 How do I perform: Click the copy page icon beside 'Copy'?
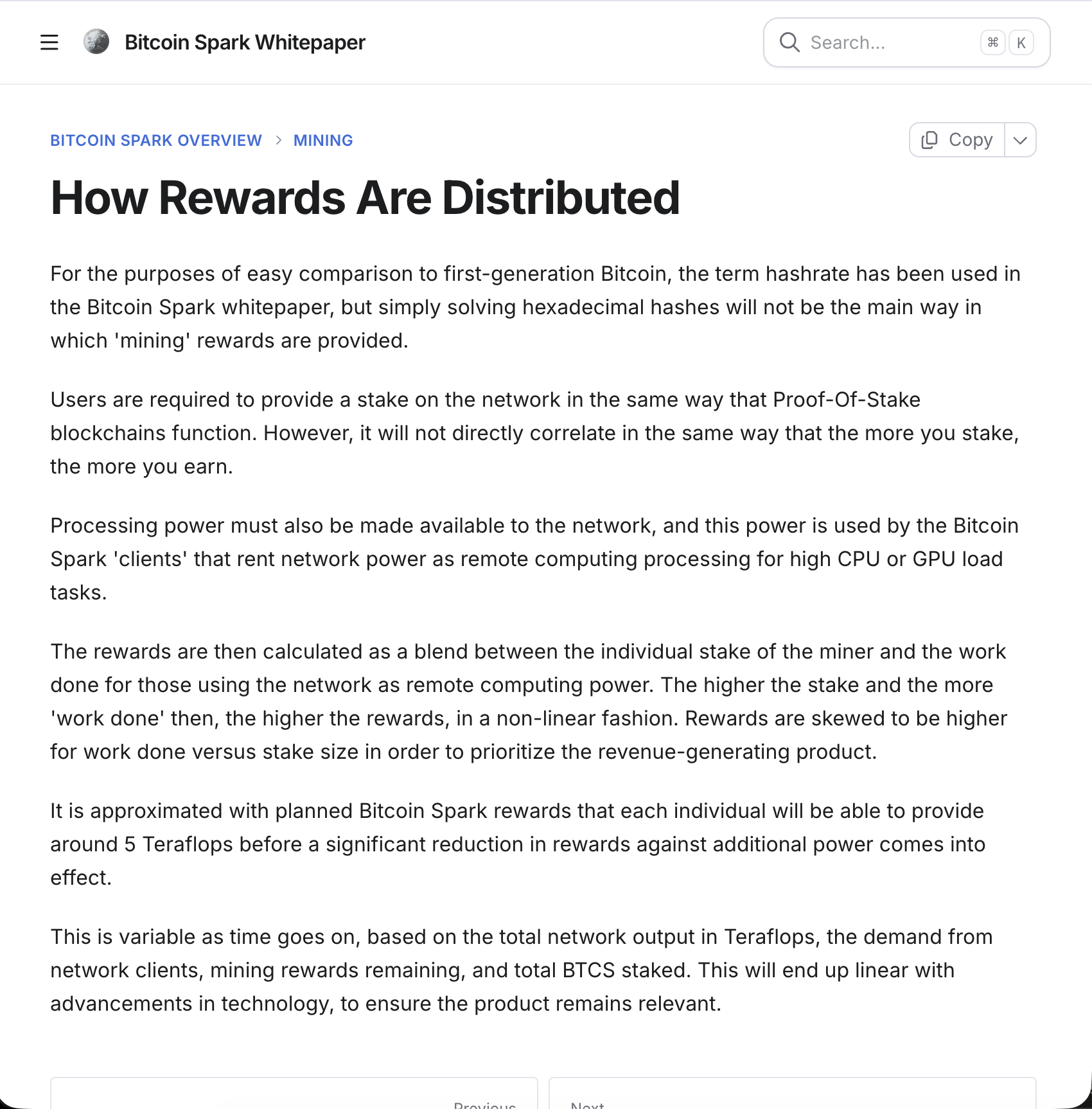pyautogui.click(x=929, y=139)
